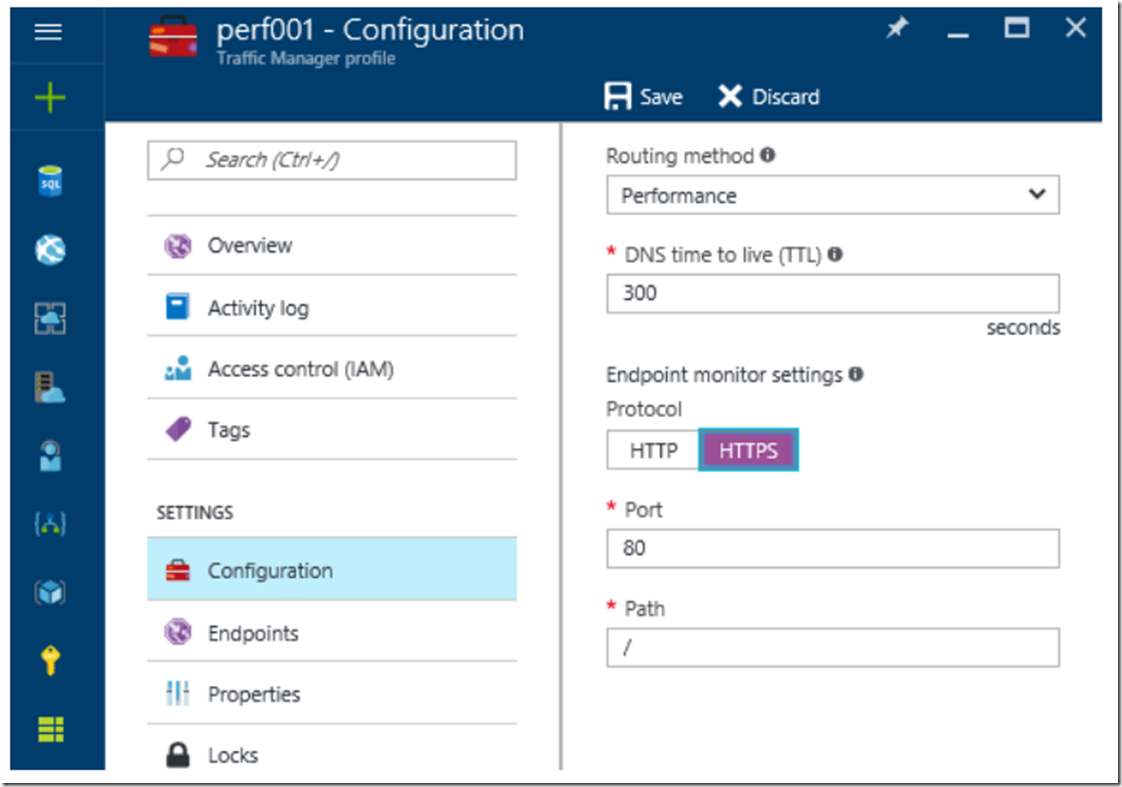Close the perf001 Configuration blade
This screenshot has width=1122, height=787.
click(x=1075, y=28)
